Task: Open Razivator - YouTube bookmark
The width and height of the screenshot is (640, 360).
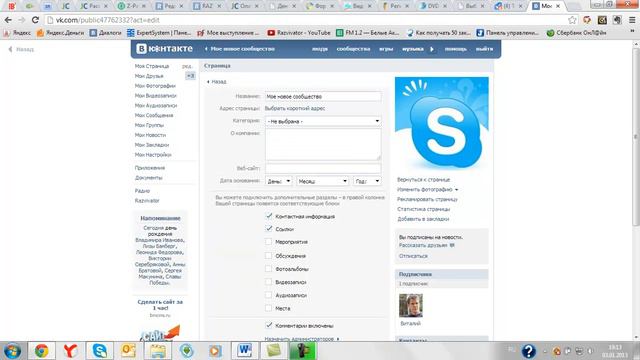Action: [298, 33]
